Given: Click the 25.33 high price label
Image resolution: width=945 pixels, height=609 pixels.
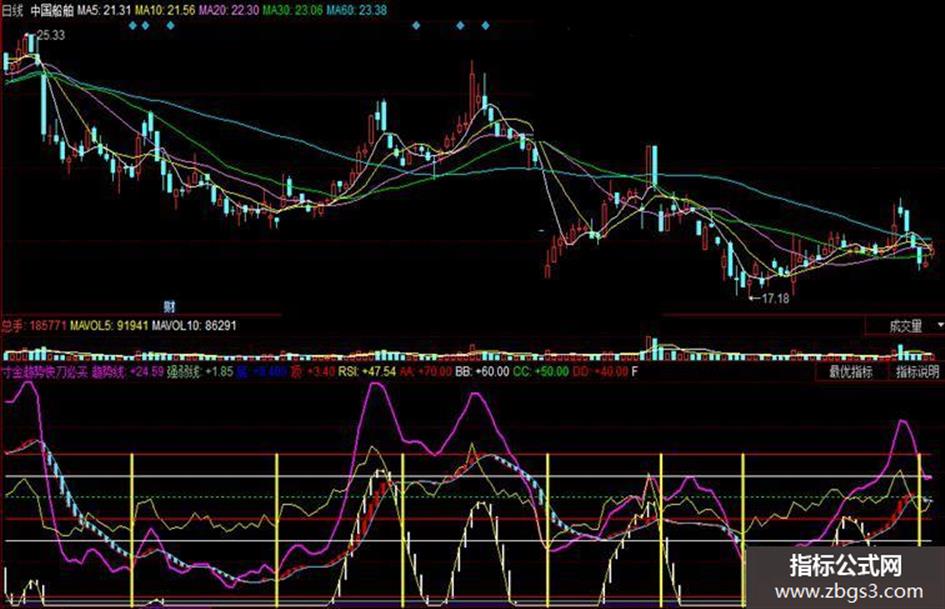Looking at the screenshot, I should coord(51,35).
